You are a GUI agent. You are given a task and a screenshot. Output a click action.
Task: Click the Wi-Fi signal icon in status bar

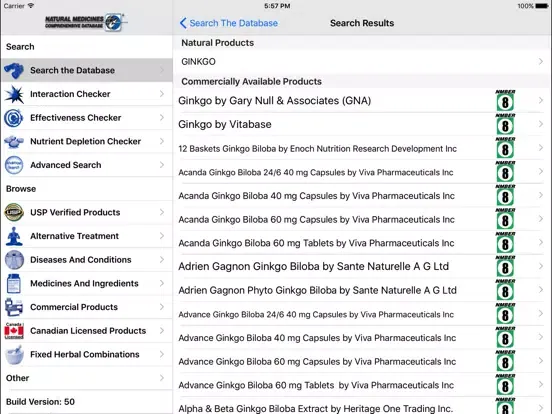pos(31,6)
